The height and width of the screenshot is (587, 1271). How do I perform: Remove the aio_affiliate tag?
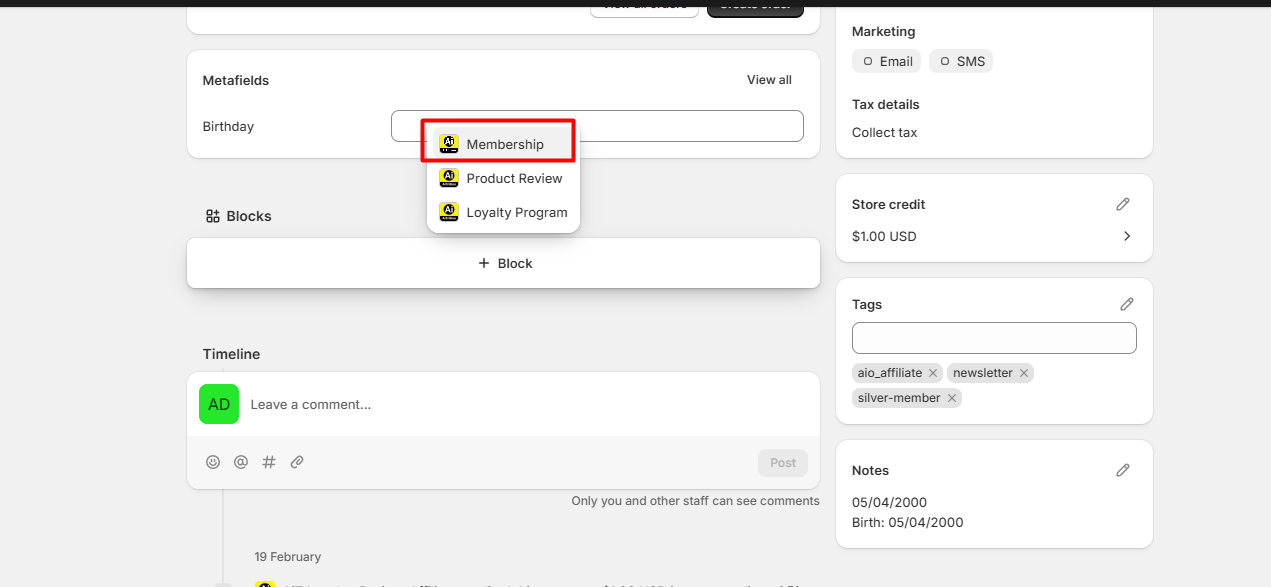coord(933,373)
